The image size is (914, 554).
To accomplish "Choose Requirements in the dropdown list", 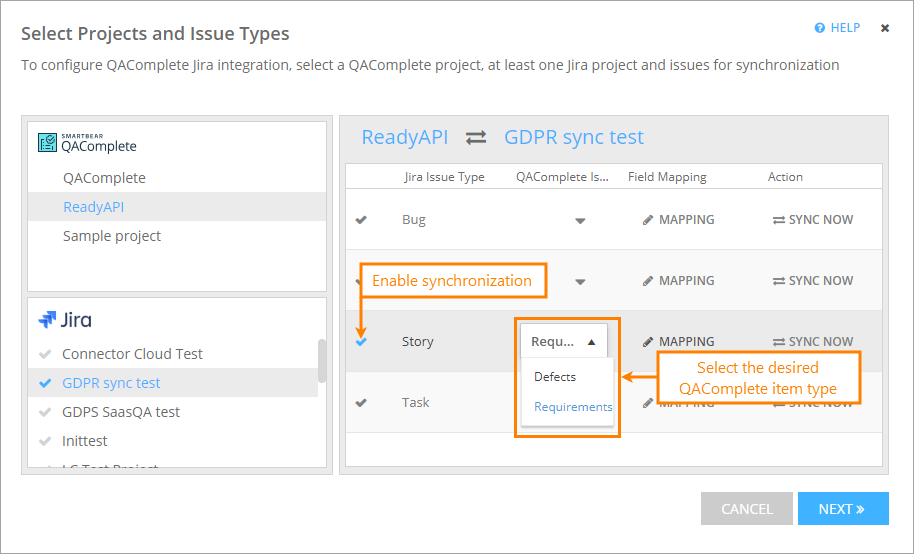I will point(573,407).
